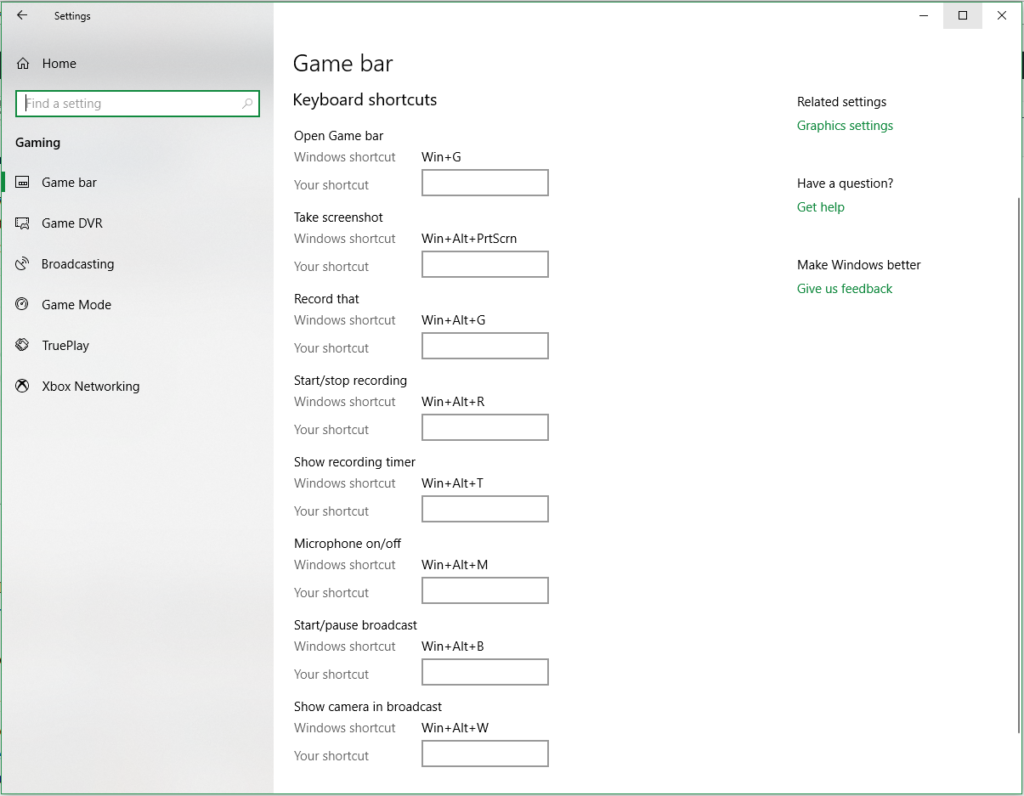Click the Get help link
Image resolution: width=1024 pixels, height=796 pixels.
tap(820, 207)
